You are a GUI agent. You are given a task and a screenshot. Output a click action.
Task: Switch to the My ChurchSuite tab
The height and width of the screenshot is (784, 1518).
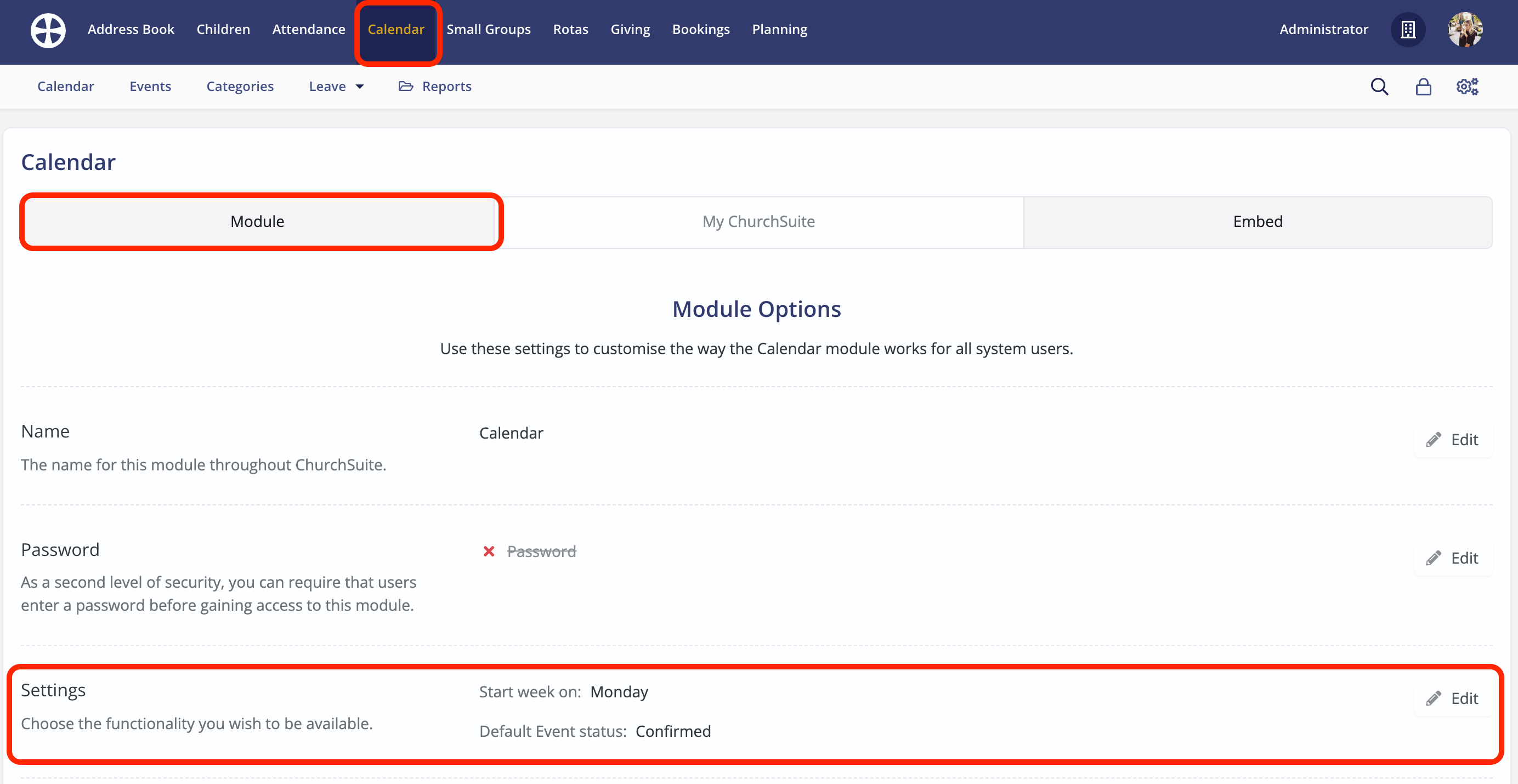758,221
